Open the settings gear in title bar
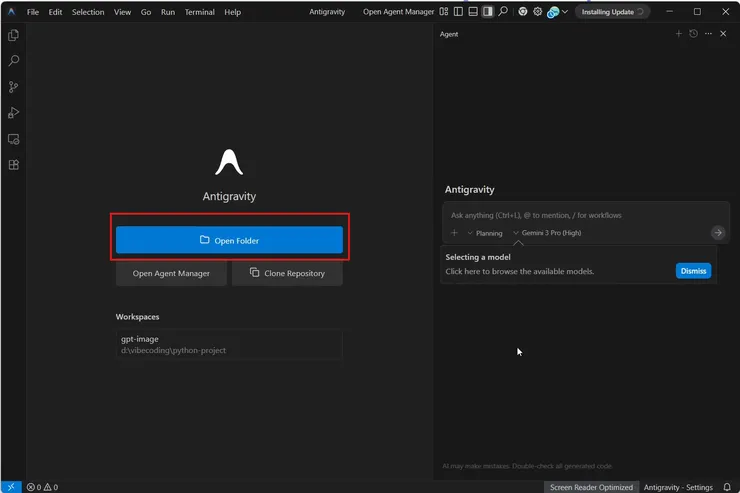The height and width of the screenshot is (493, 740). point(538,12)
